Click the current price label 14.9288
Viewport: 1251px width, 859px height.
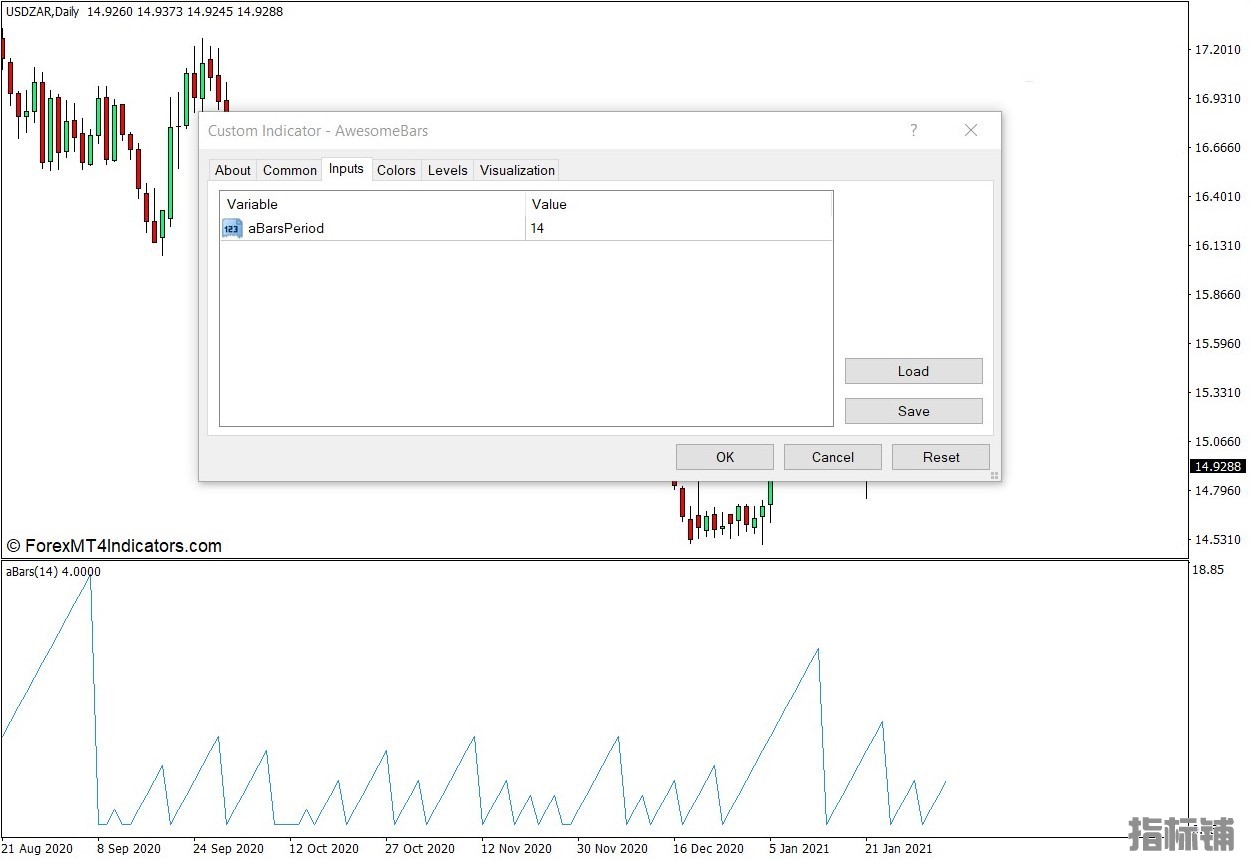click(x=1217, y=467)
